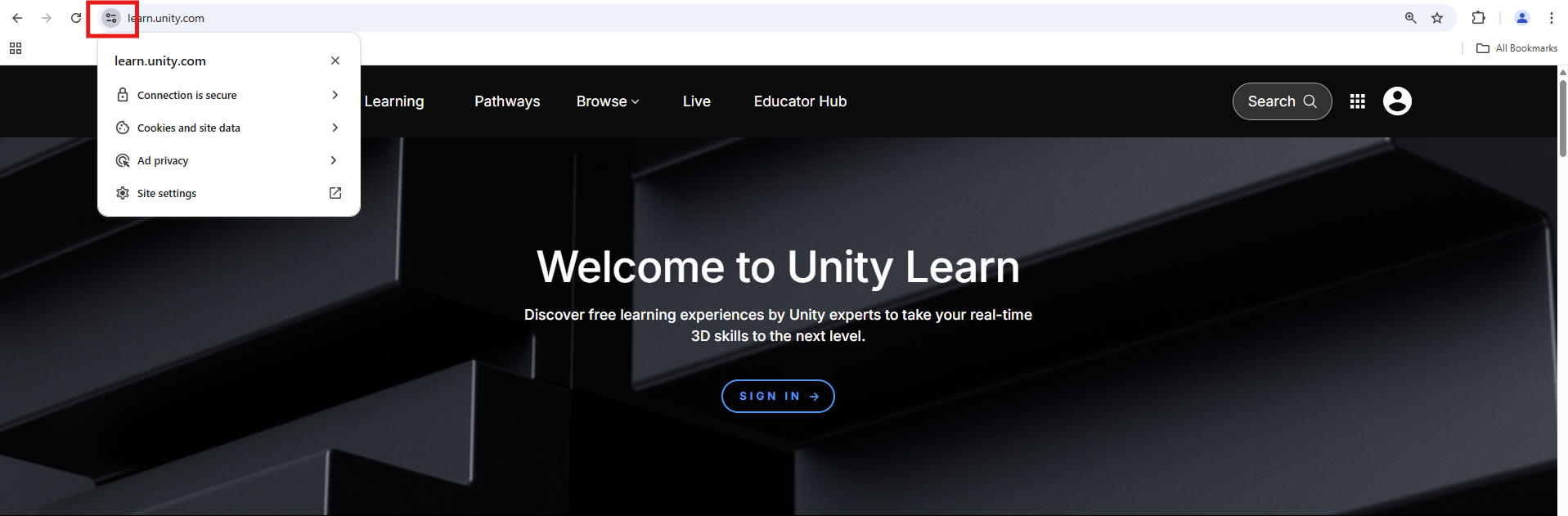
Task: Click the site information icon in address bar
Action: 111,18
